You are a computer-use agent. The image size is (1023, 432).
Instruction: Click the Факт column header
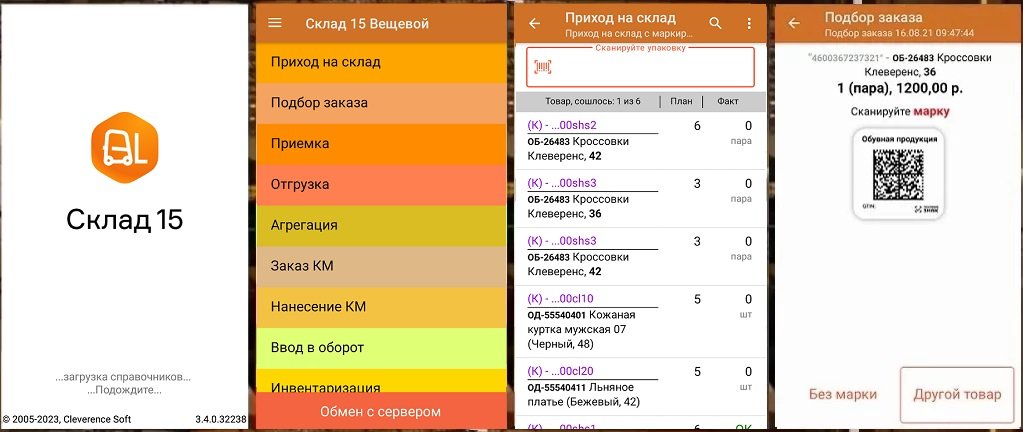point(728,101)
